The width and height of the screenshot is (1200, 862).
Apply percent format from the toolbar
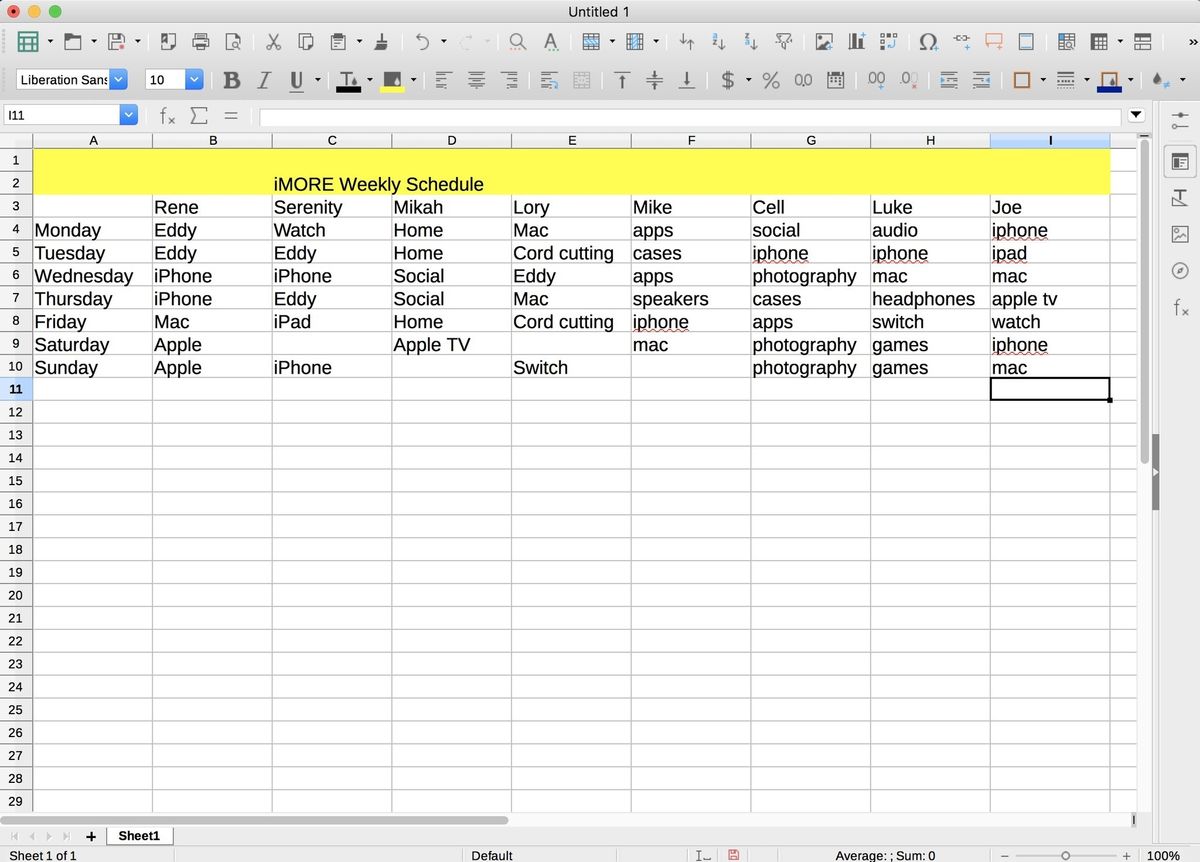pos(771,80)
